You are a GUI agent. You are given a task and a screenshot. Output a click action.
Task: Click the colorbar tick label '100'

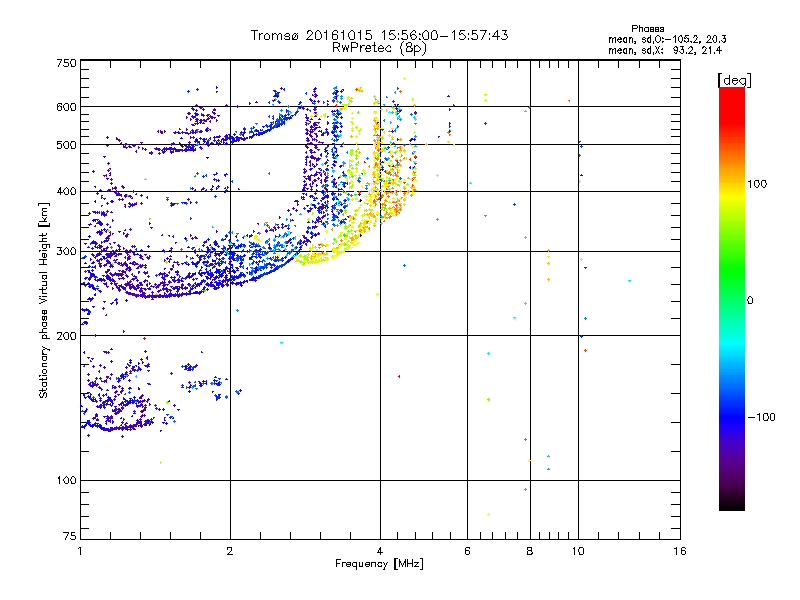click(x=757, y=184)
